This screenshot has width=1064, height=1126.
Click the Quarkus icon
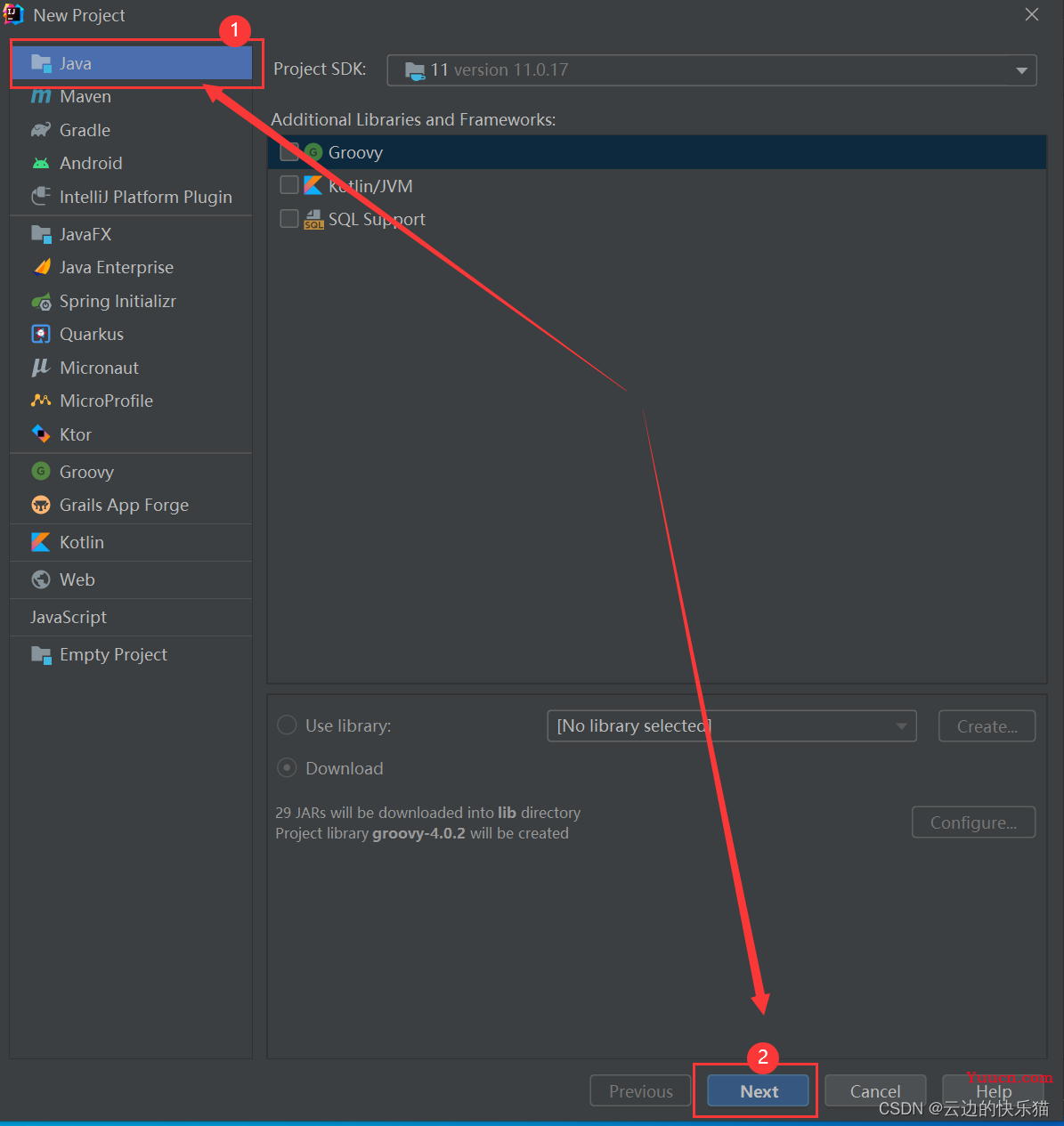[41, 334]
